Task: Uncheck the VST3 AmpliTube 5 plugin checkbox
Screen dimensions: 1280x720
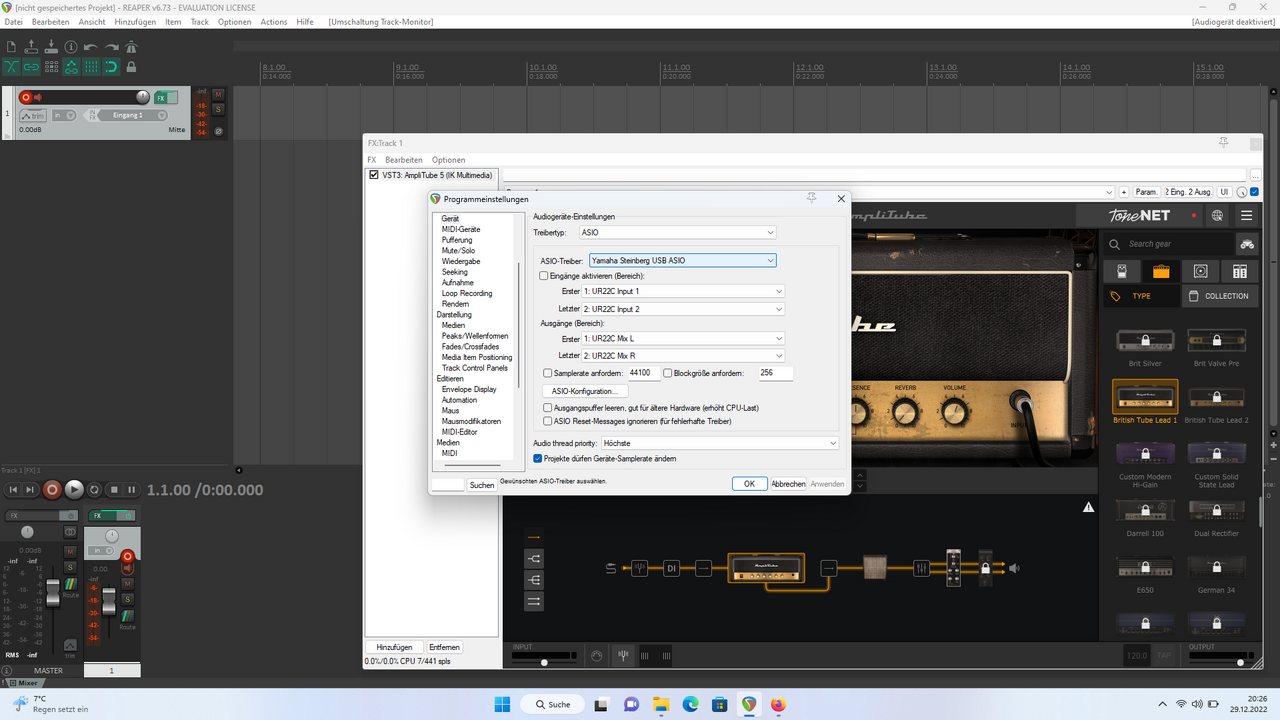Action: tap(374, 175)
